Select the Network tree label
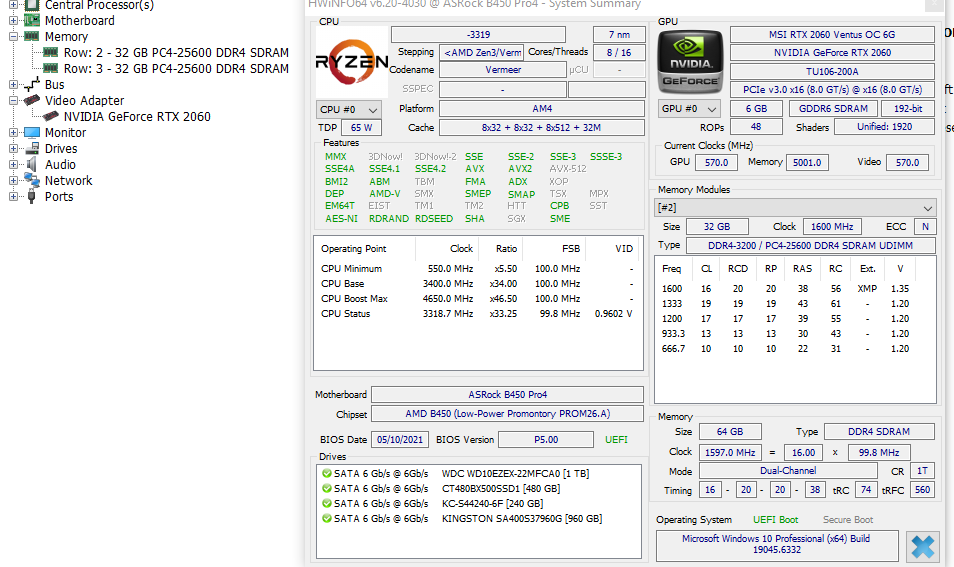This screenshot has height=567, width=954. (x=69, y=181)
